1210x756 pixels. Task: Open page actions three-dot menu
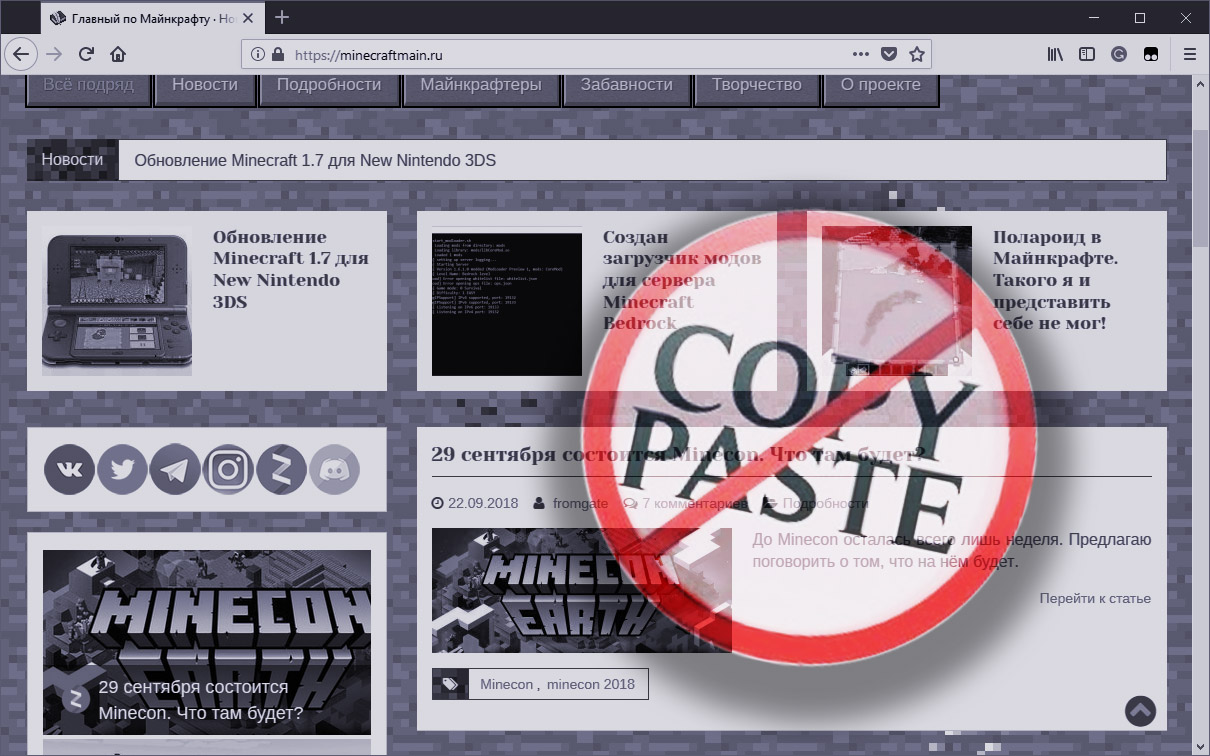tap(860, 54)
